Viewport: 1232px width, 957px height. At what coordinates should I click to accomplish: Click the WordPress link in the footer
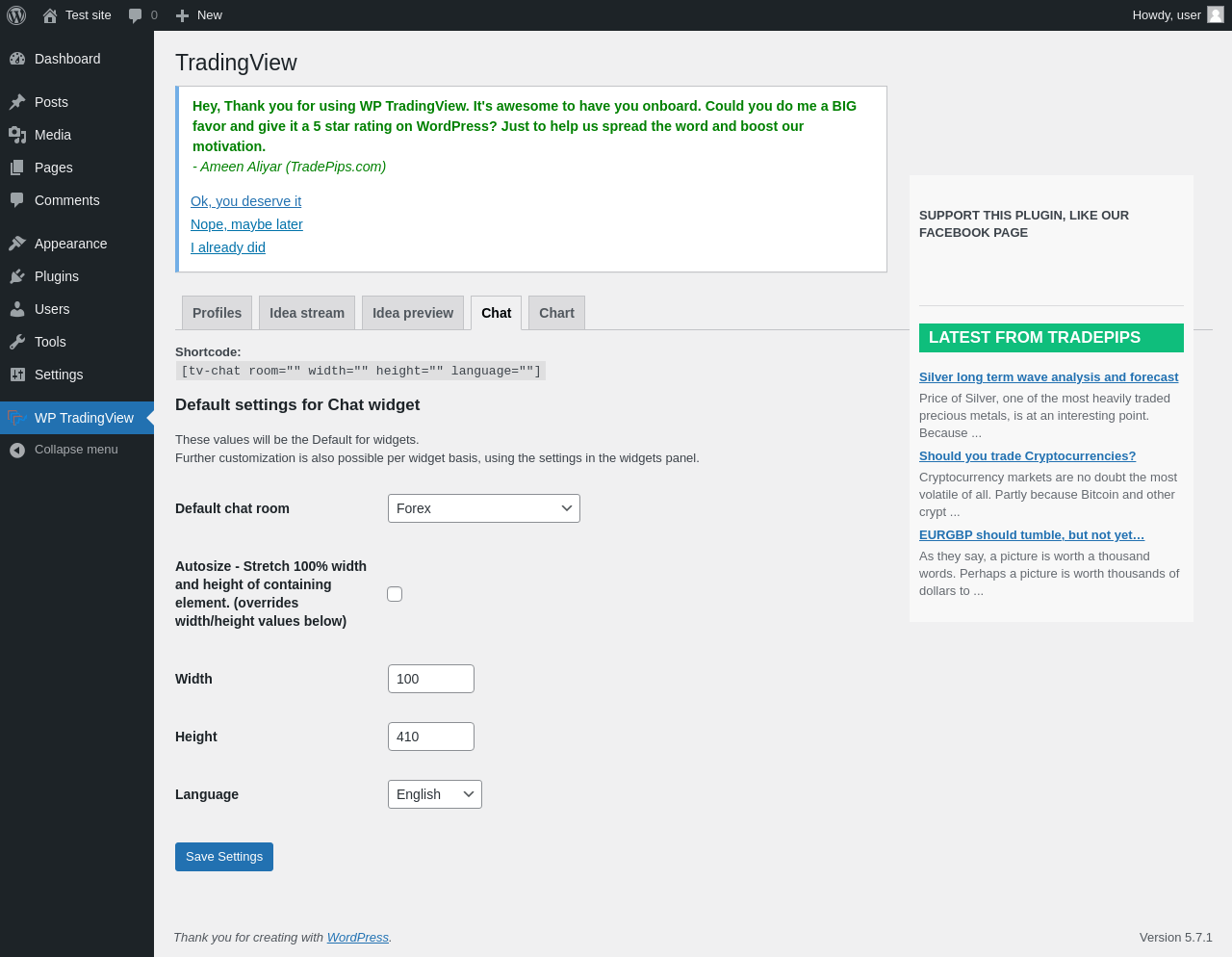click(357, 938)
